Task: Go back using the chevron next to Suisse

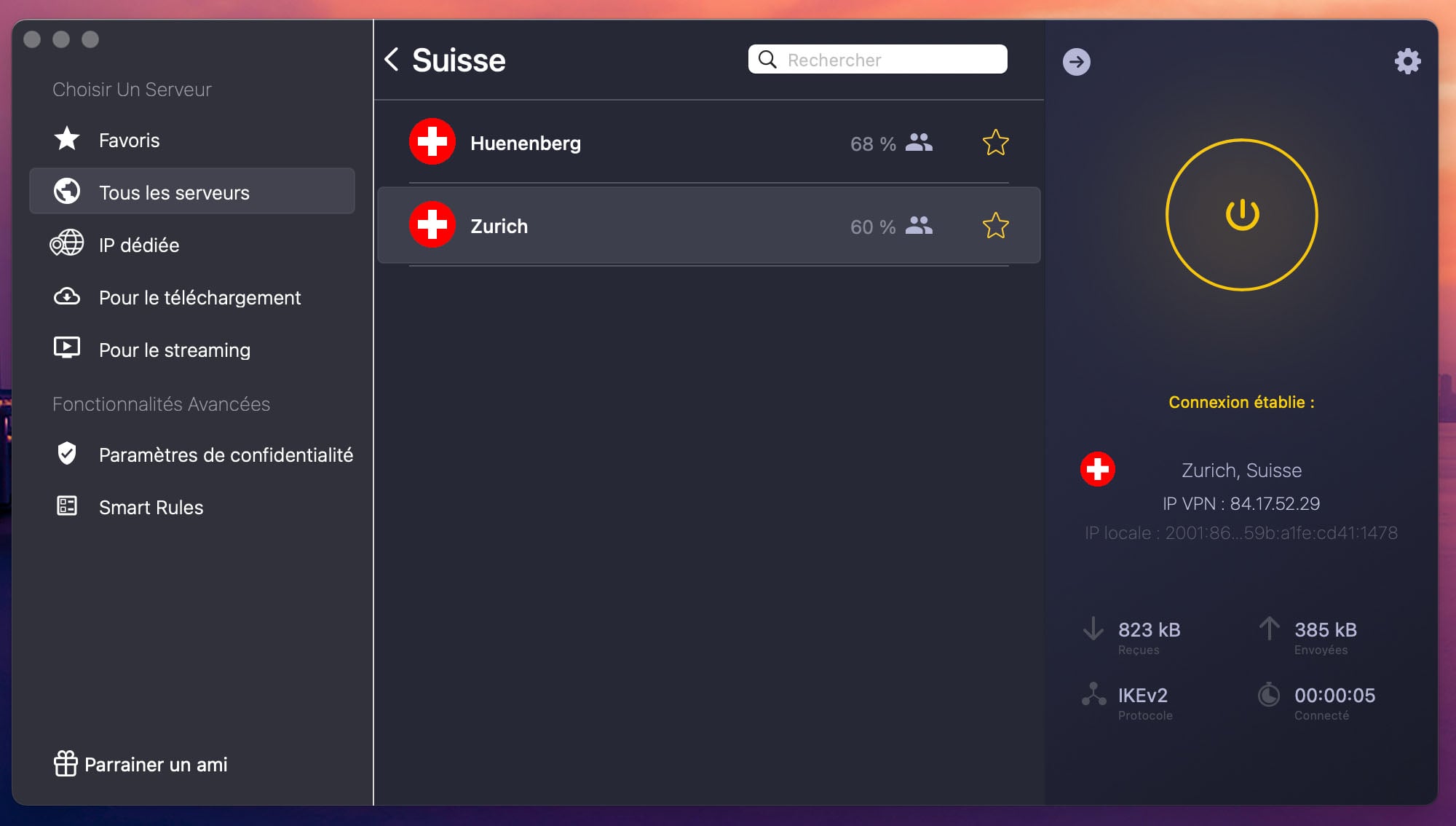Action: click(x=392, y=60)
